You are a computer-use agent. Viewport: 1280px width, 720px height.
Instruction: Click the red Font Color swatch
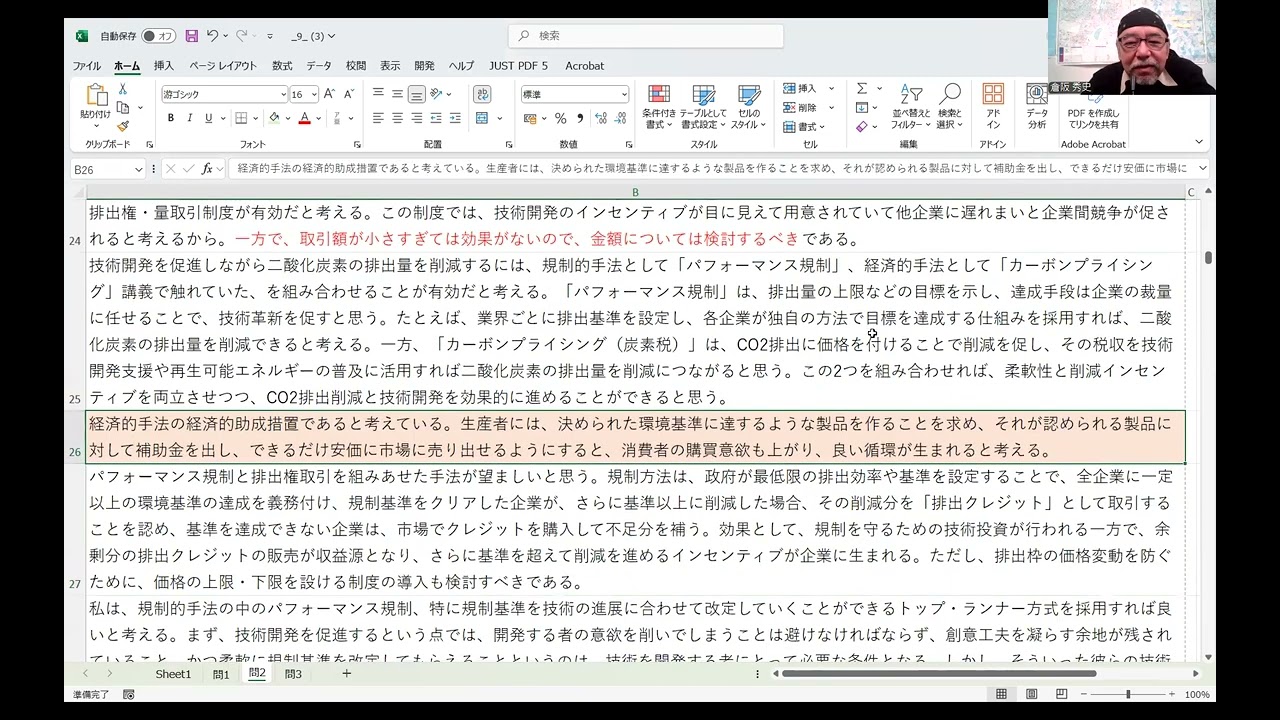pyautogui.click(x=305, y=118)
